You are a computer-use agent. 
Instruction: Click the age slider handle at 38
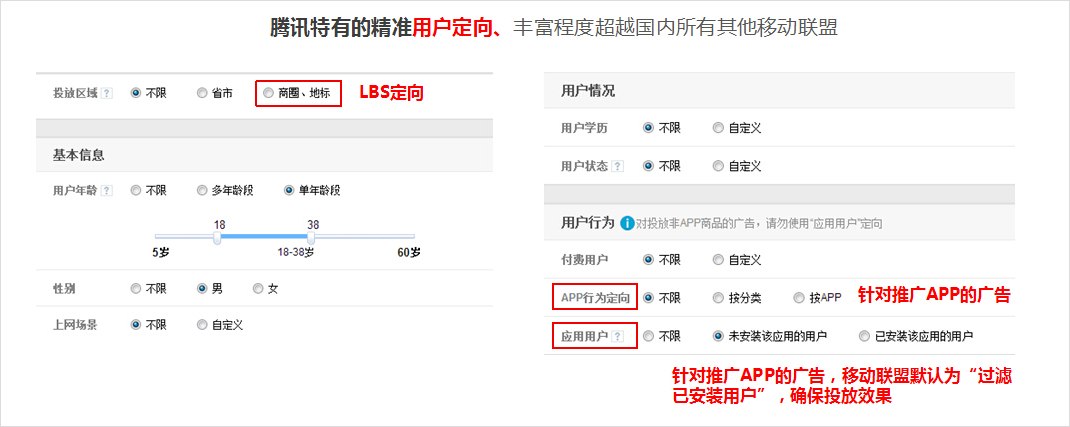point(311,237)
